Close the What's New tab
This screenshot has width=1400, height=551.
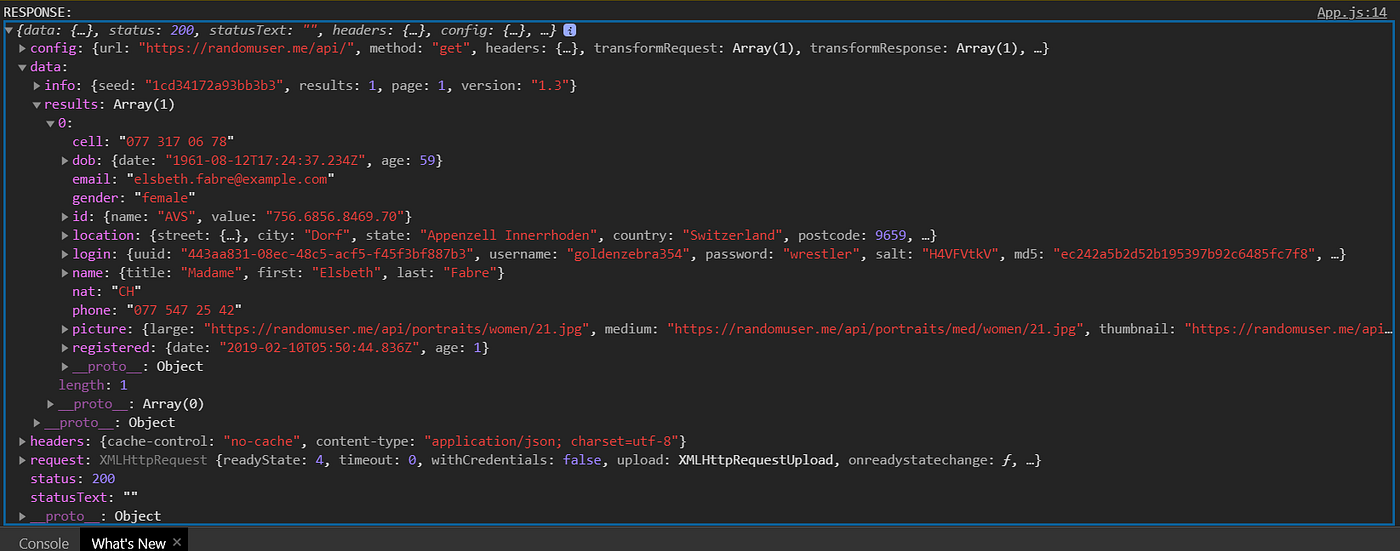[x=177, y=542]
